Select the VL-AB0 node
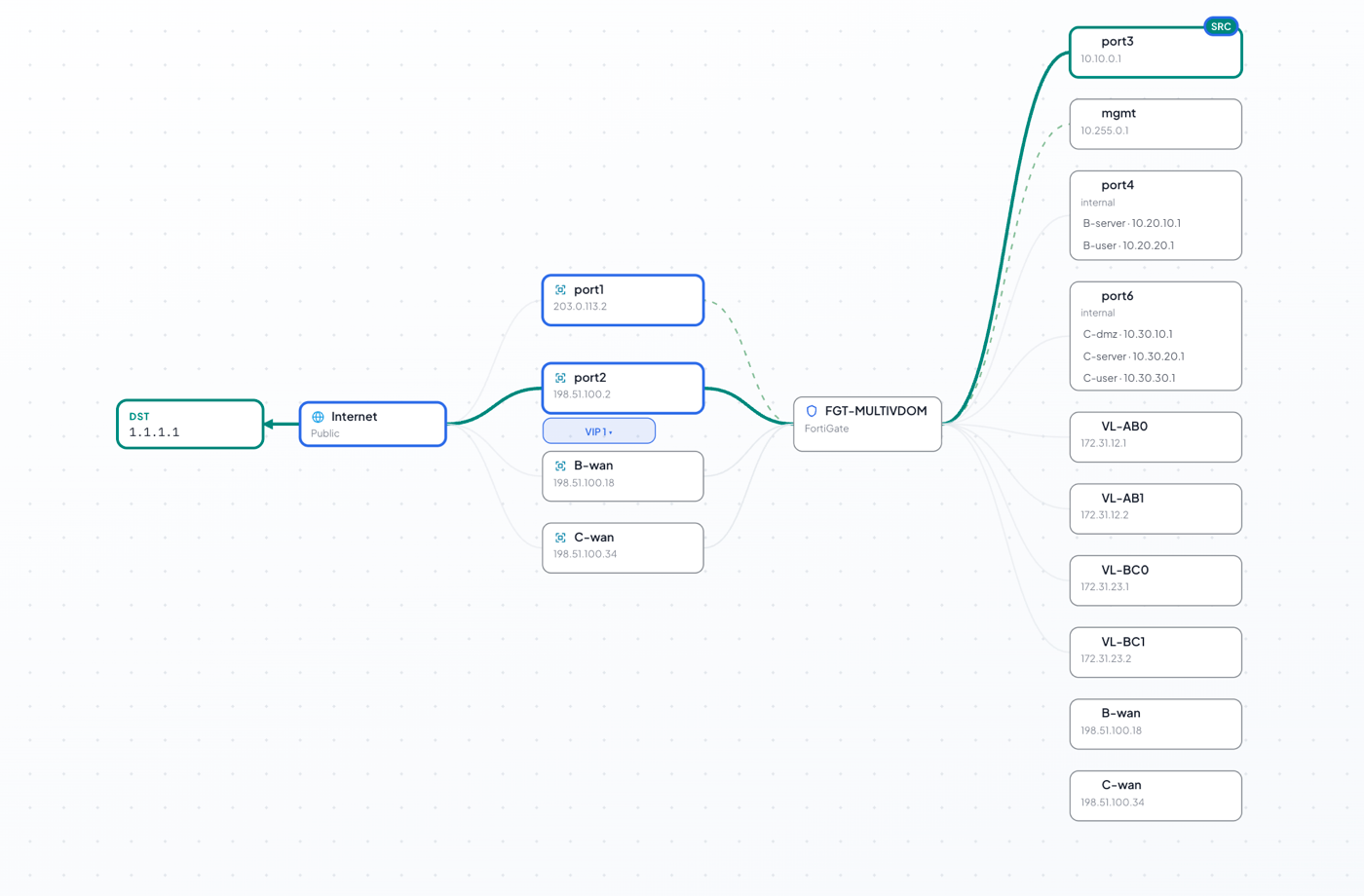Viewport: 1364px width, 896px height. coord(1156,437)
